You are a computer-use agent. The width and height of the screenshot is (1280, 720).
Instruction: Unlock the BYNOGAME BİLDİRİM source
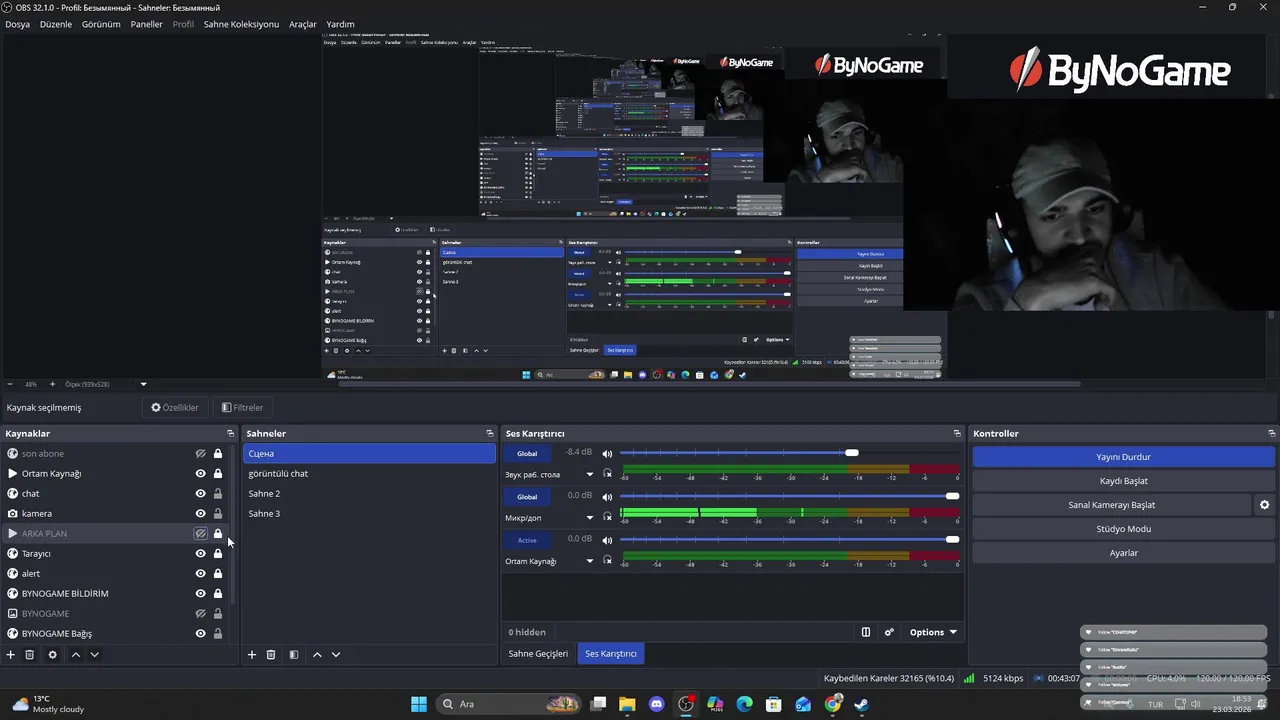click(218, 593)
